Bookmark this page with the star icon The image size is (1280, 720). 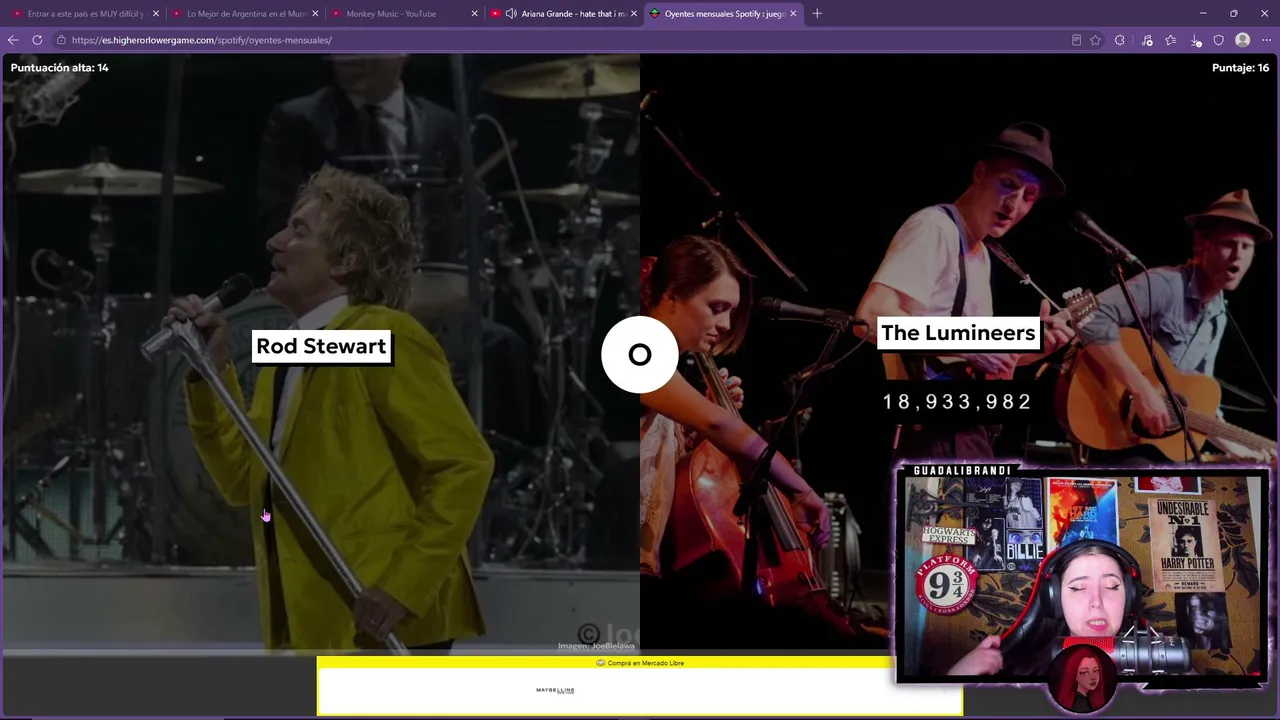1096,40
